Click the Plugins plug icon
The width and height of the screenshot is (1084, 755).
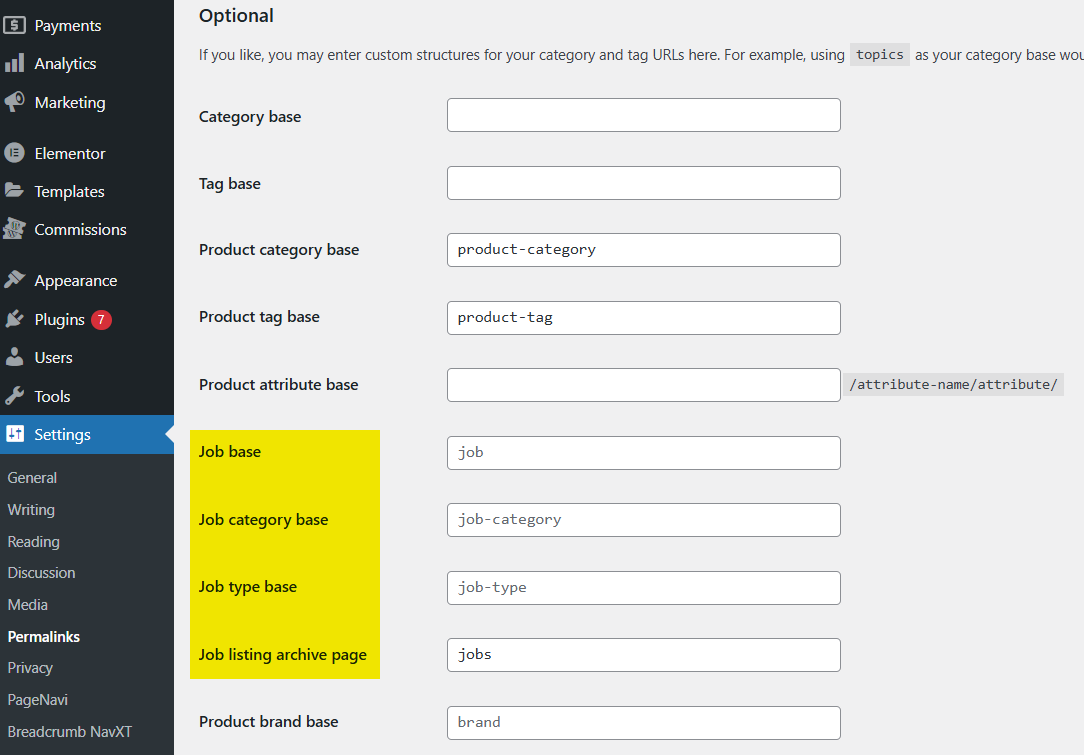click(15, 320)
